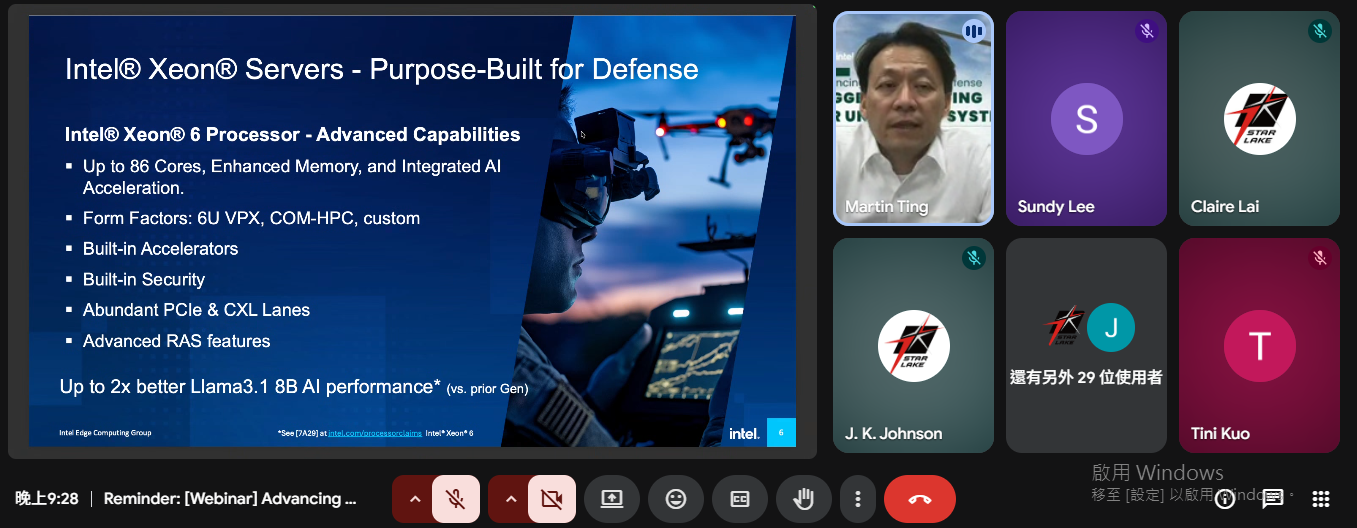The height and width of the screenshot is (528, 1357).
Task: Leave the call with the red hang-up button
Action: (x=919, y=499)
